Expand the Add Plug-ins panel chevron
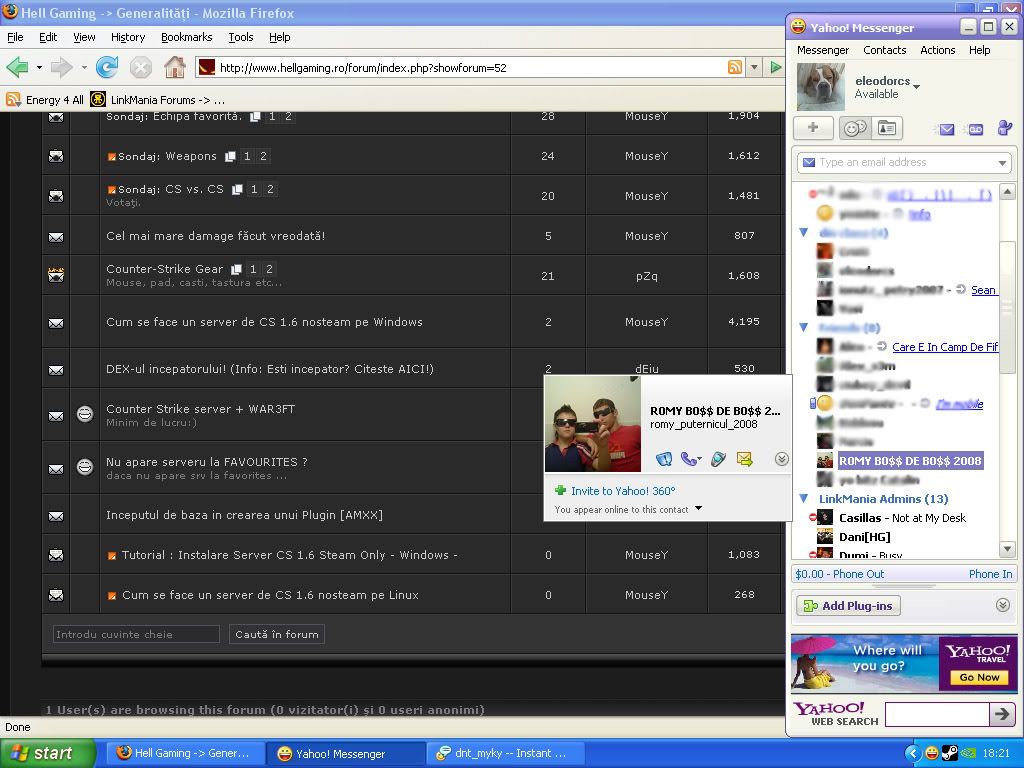 pyautogui.click(x=1003, y=605)
